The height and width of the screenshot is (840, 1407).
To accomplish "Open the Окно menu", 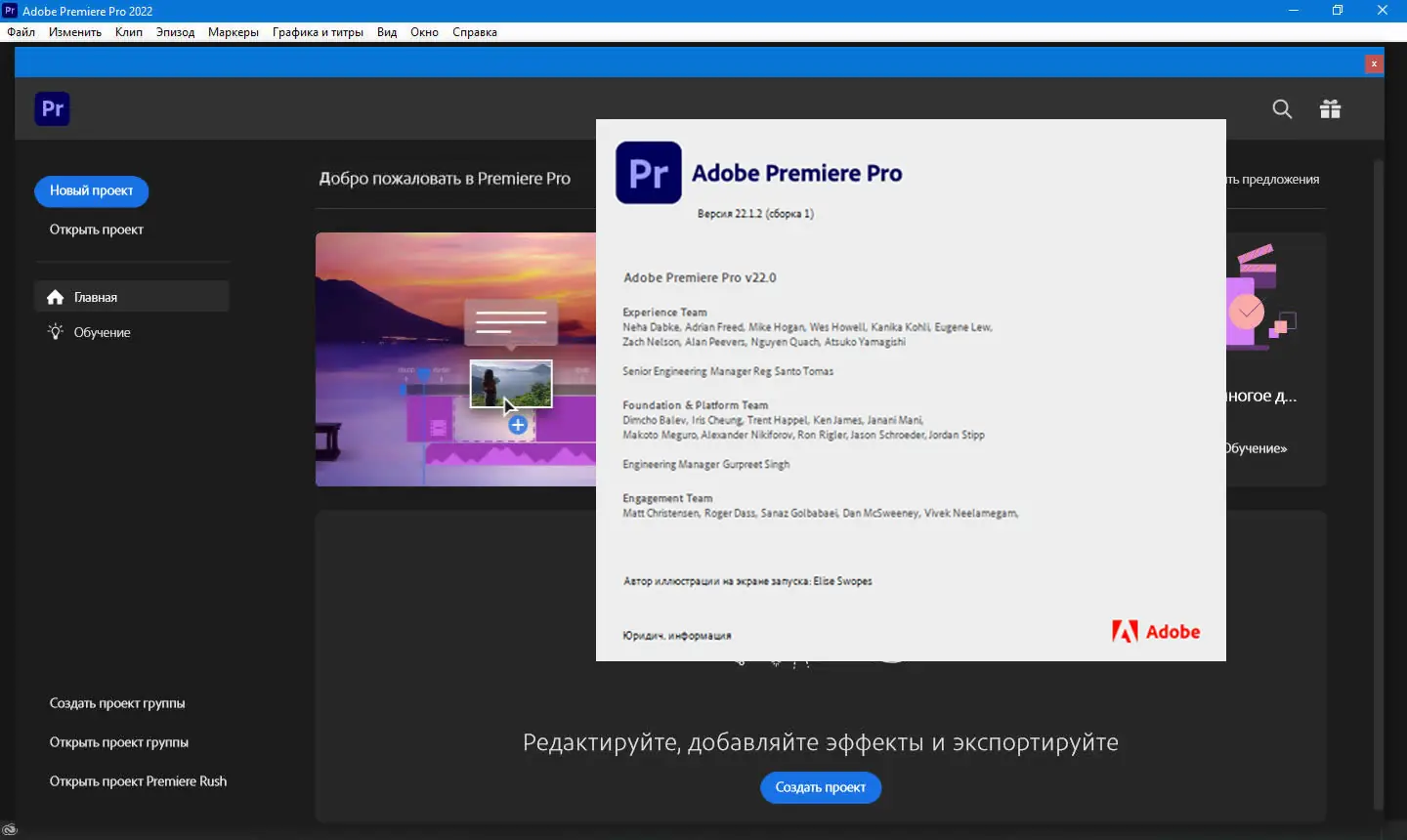I will coord(425,32).
